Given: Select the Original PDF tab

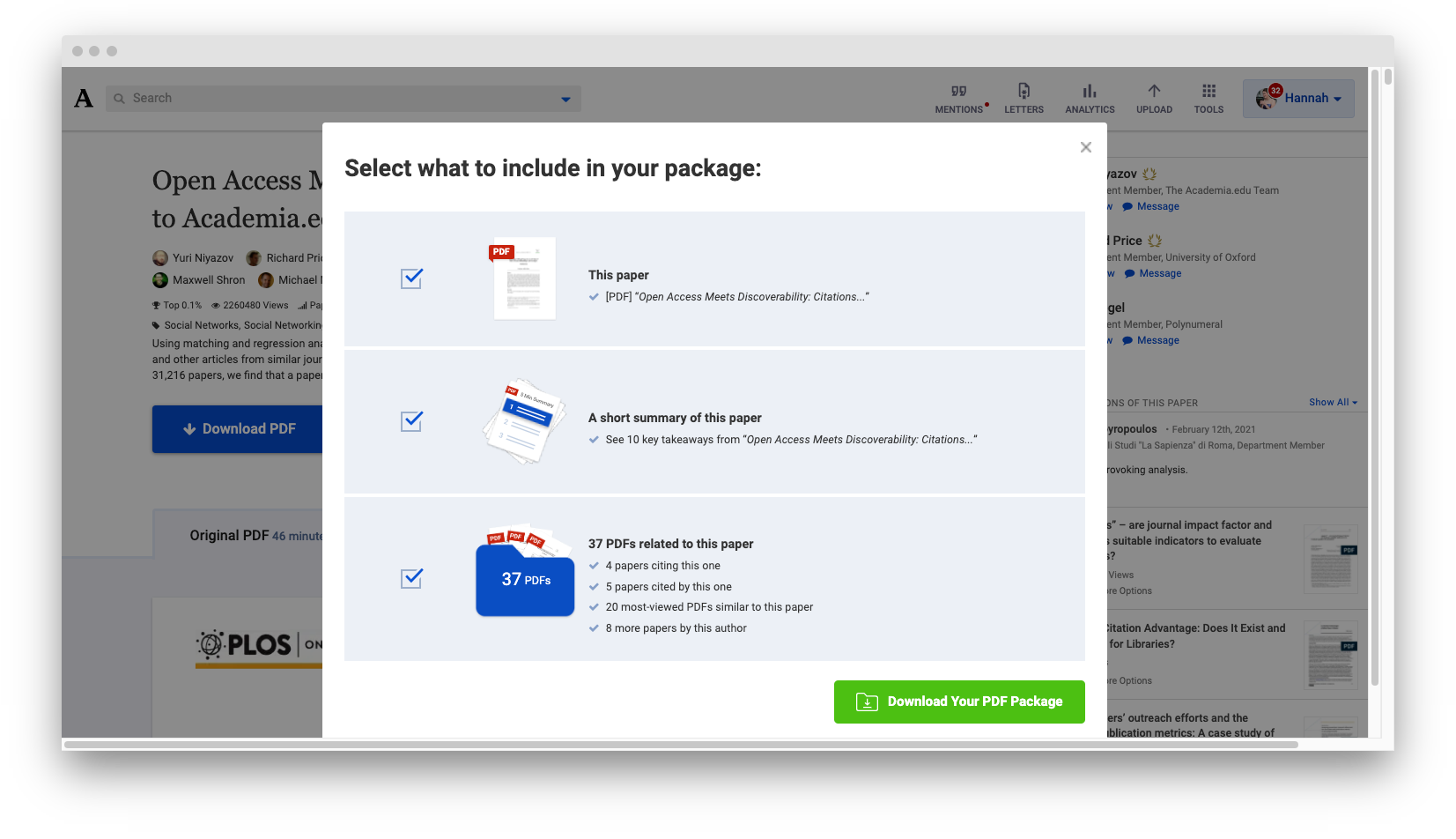Looking at the screenshot, I should tap(229, 535).
